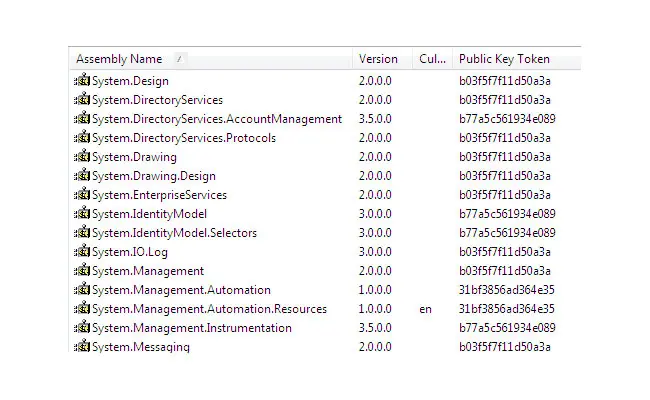Image resolution: width=650 pixels, height=400 pixels.
Task: Click version 3.5.0.0 of System.DirectoryServices.AccountManagement
Action: tap(375, 119)
